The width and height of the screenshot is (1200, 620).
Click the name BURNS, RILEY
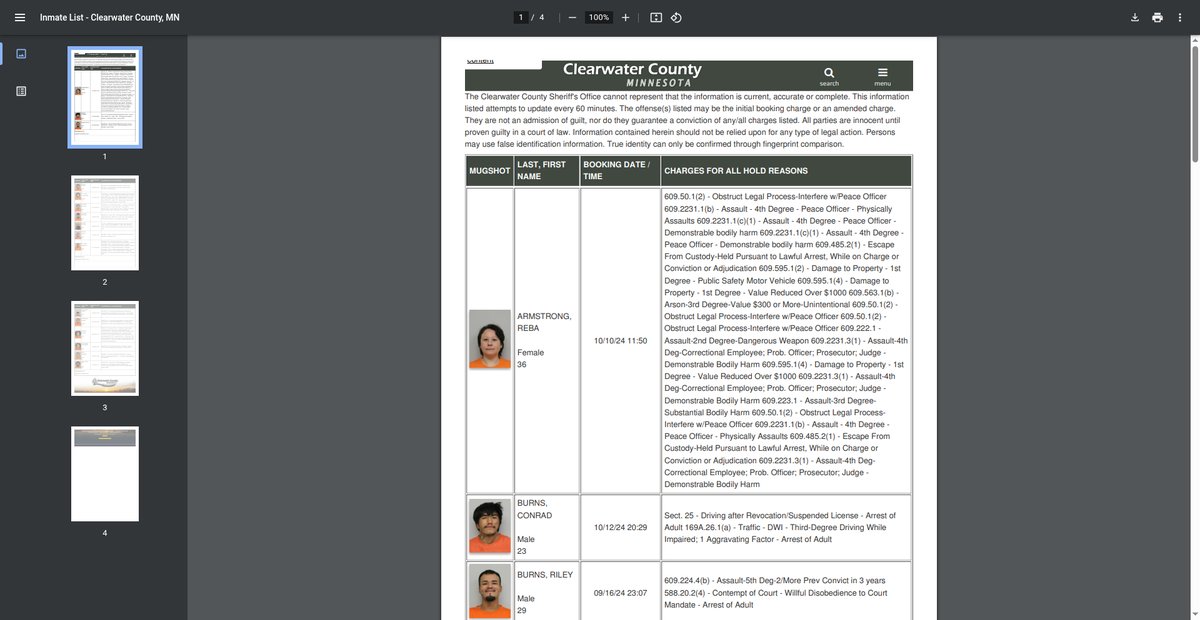(546, 574)
